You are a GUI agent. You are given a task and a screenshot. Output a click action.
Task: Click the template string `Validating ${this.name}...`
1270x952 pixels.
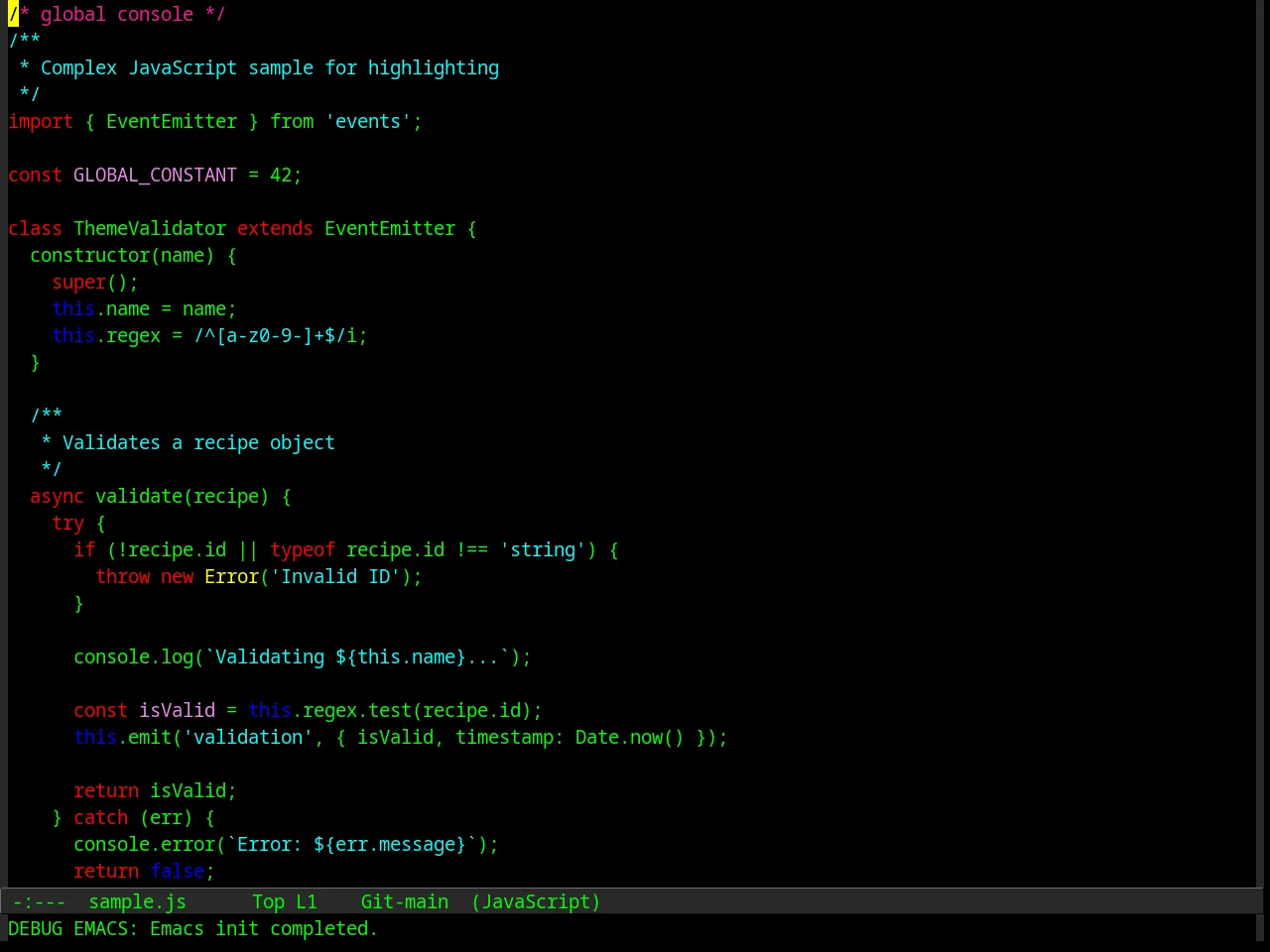coord(357,657)
